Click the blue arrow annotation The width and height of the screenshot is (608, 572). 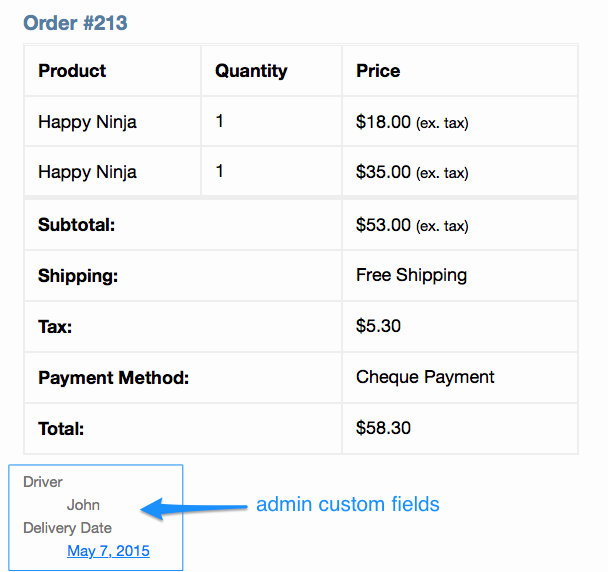point(193,508)
